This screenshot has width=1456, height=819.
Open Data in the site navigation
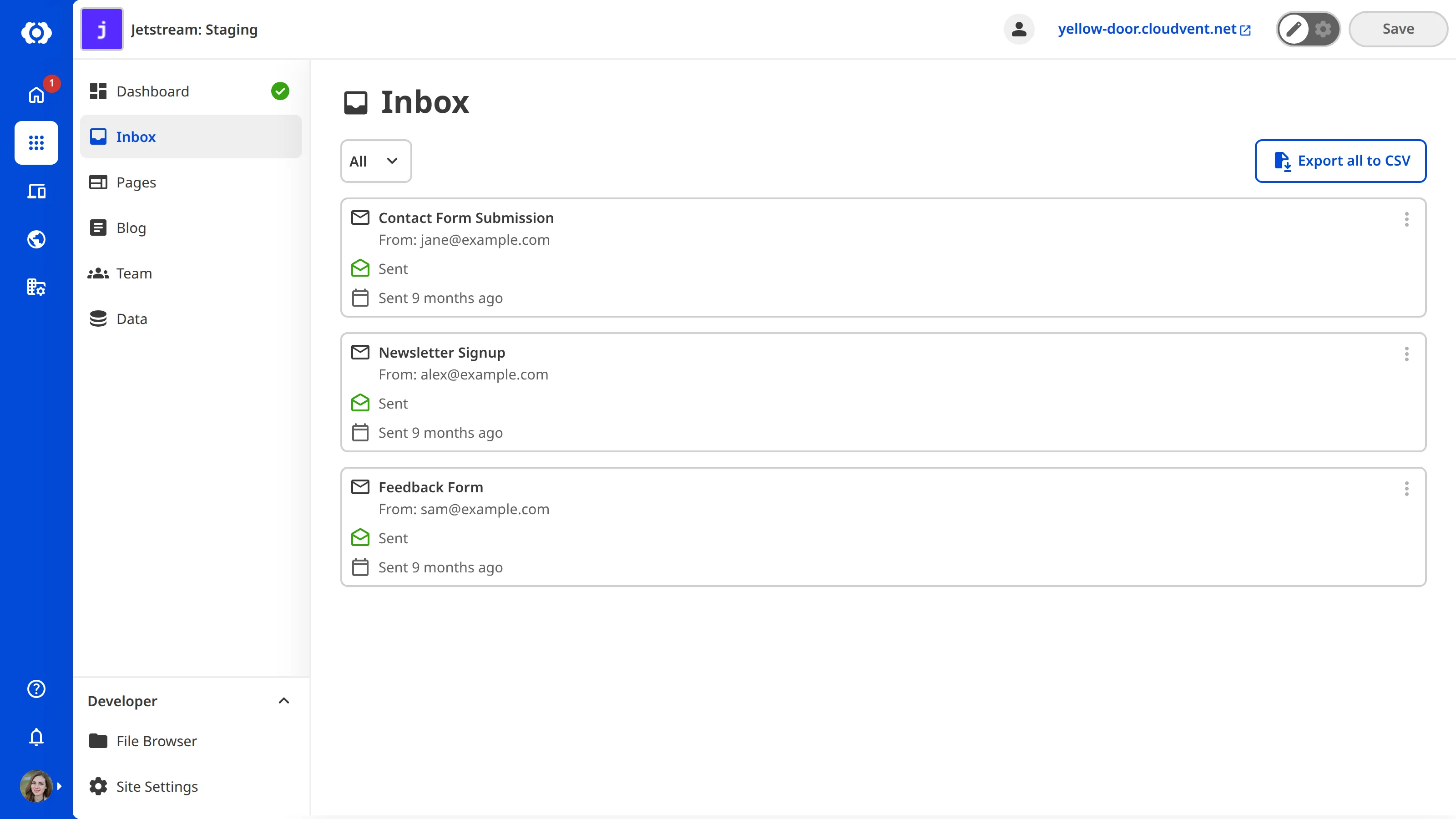point(191,319)
